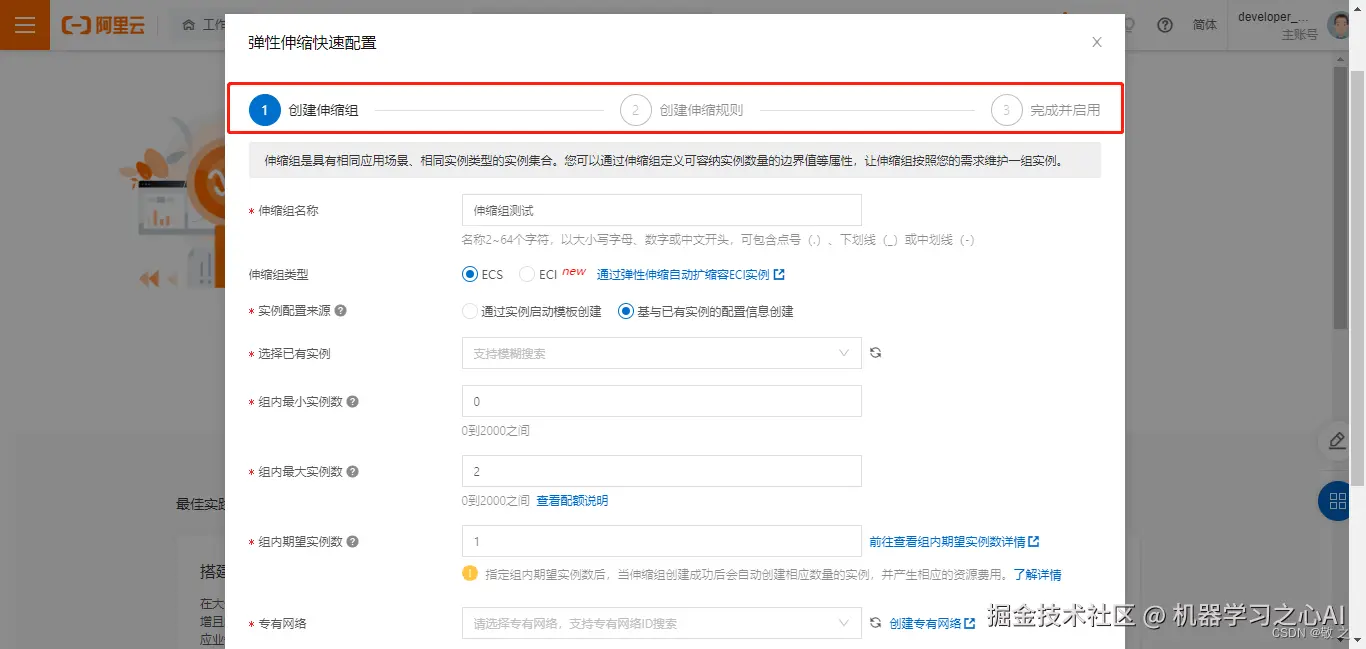1366x649 pixels.
Task: Close the 弹性伸缩快速配置 dialog
Action: 1097,42
